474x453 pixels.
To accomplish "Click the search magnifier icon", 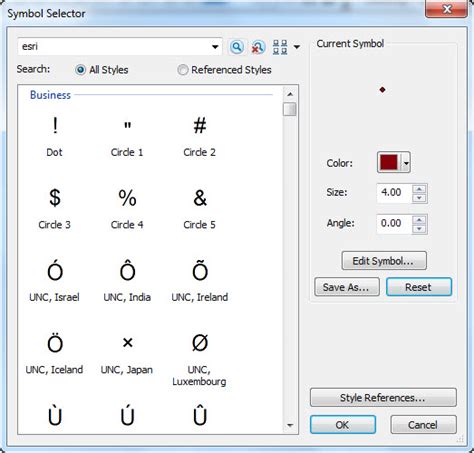I will (x=237, y=47).
